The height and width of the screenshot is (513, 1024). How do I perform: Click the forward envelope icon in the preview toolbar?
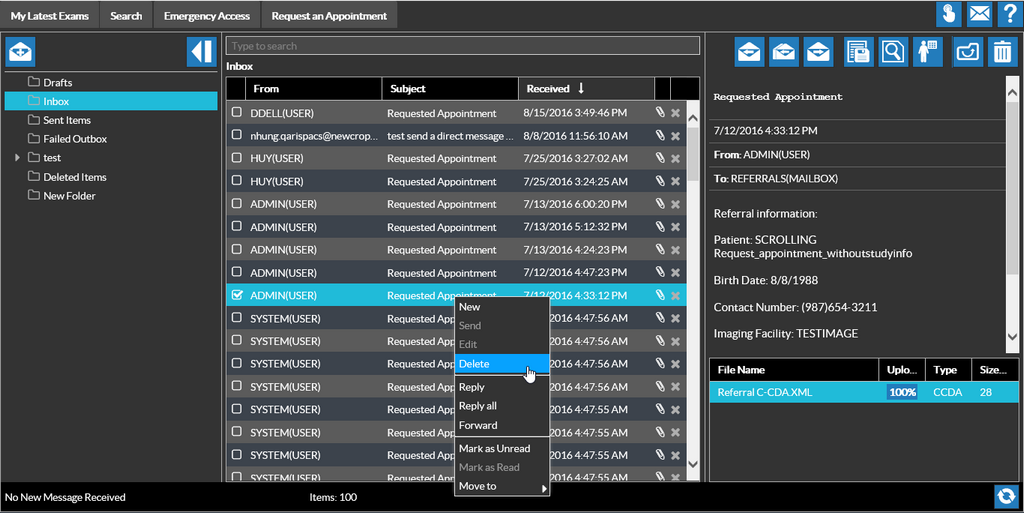[818, 51]
